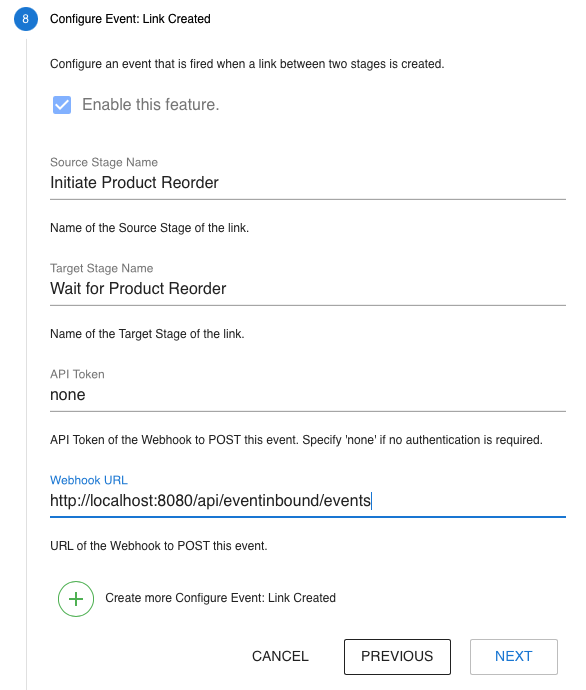Edit the Target Stage Name input

coord(308,289)
